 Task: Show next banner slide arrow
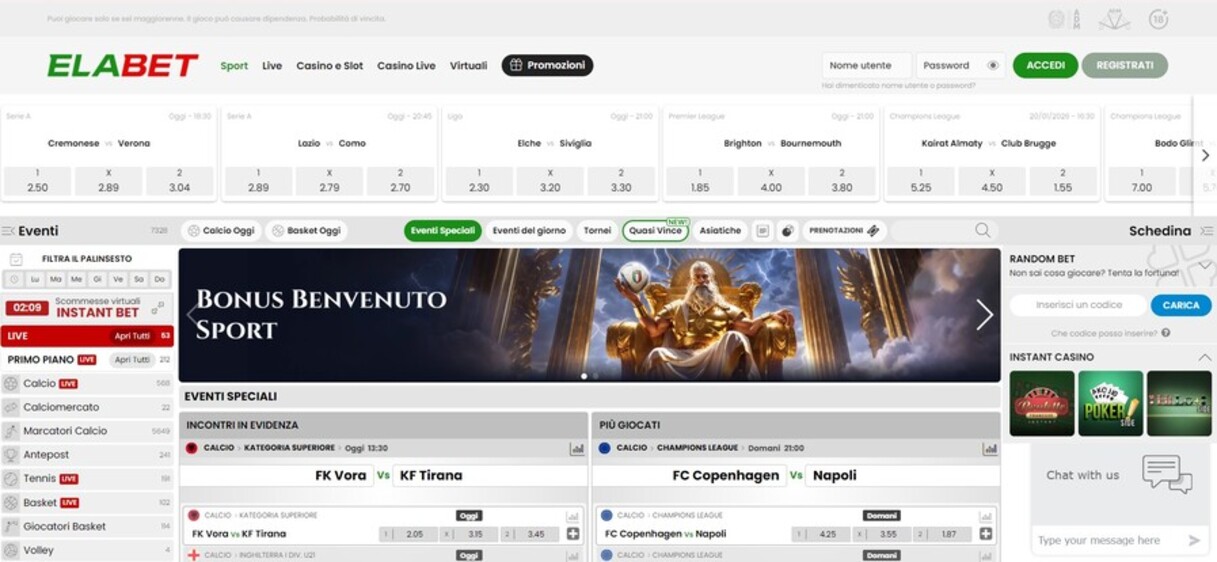click(984, 315)
